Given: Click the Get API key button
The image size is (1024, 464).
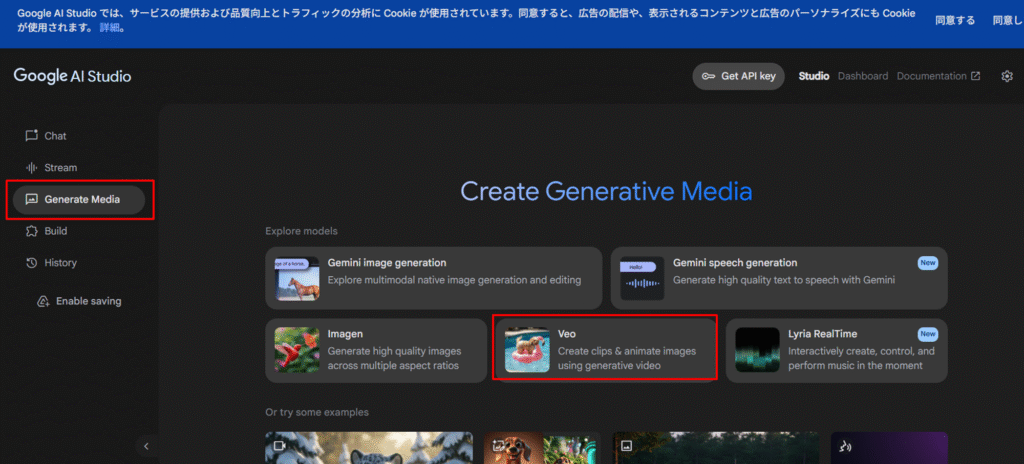Looking at the screenshot, I should point(739,76).
